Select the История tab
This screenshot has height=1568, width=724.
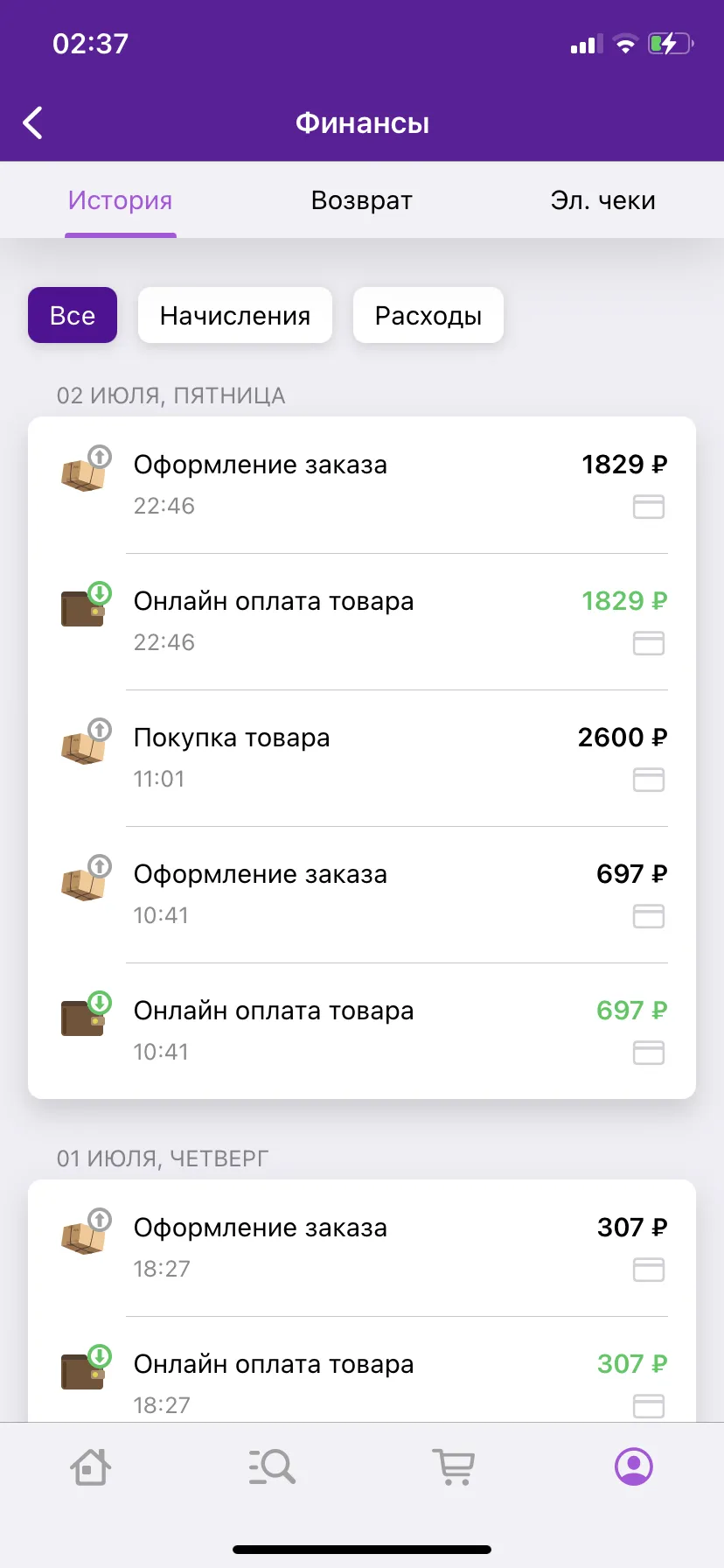[121, 200]
